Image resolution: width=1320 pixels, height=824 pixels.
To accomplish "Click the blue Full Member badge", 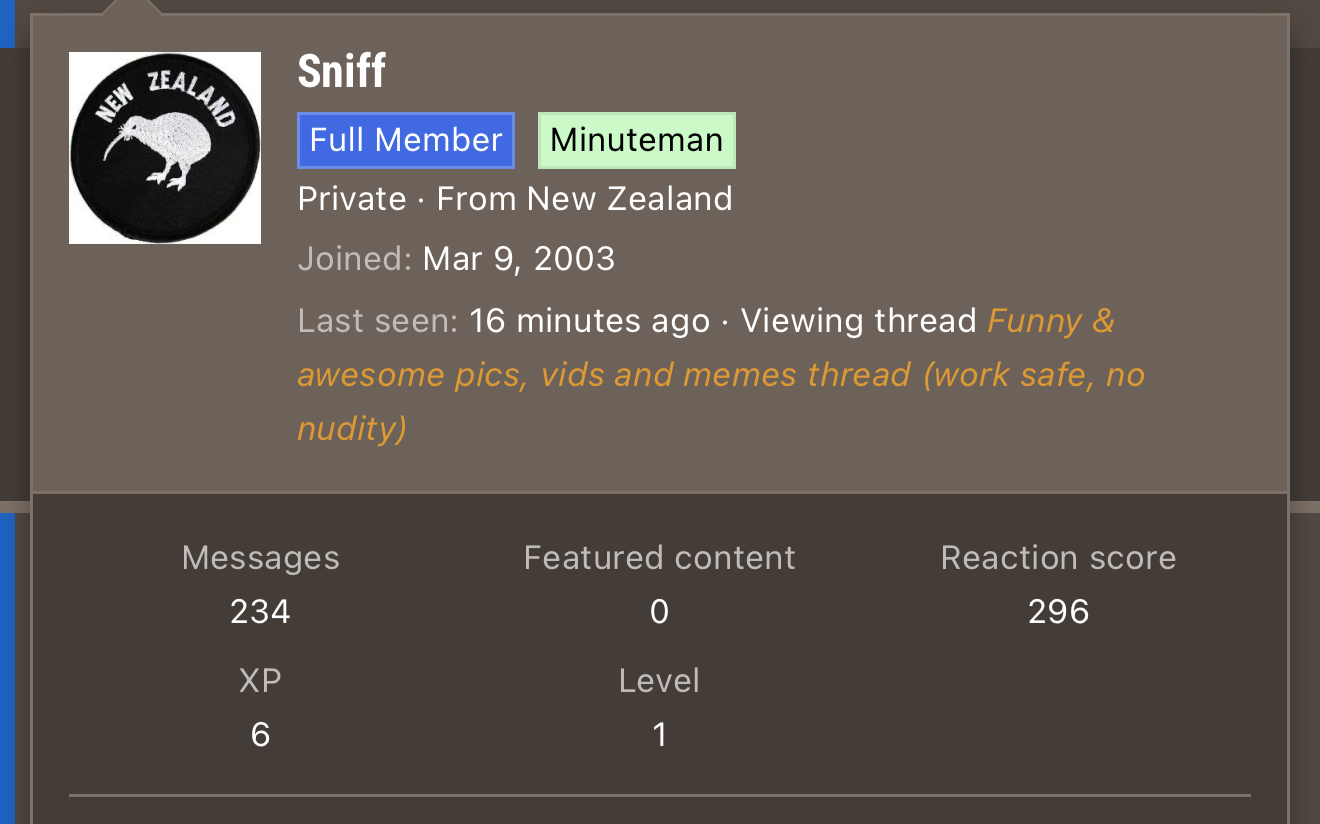I will click(406, 140).
